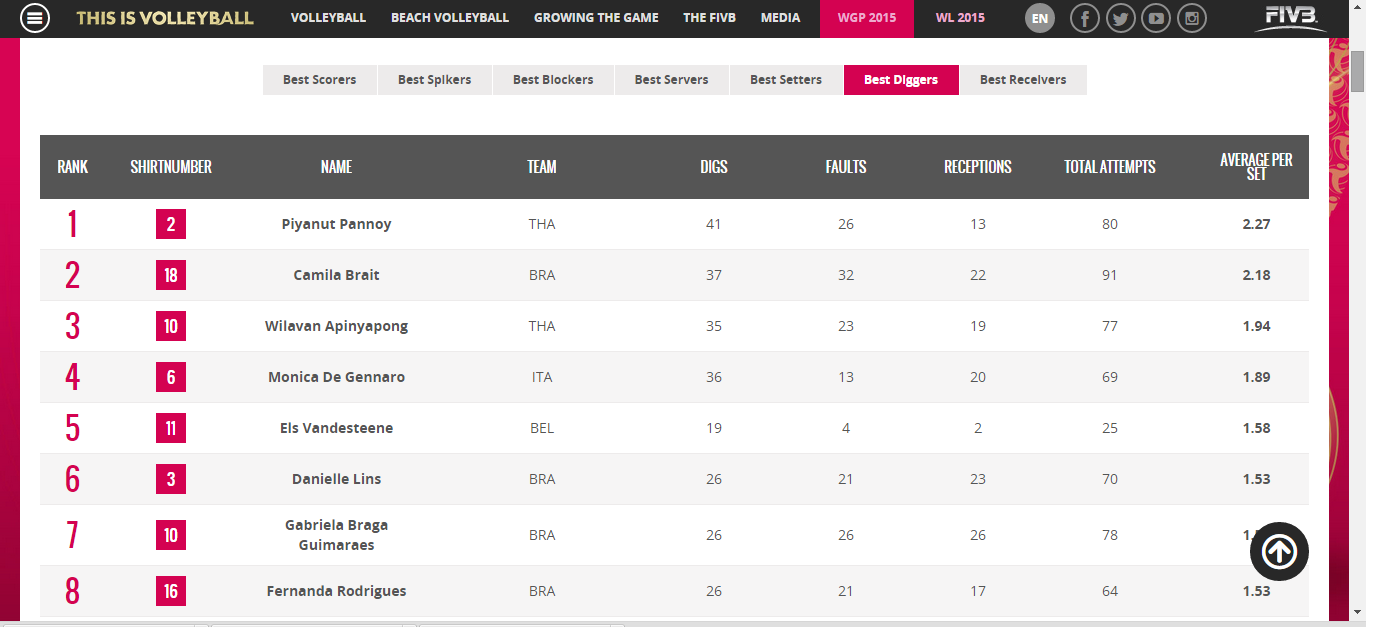The width and height of the screenshot is (1380, 627).
Task: Open the Volleyball menu
Action: click(x=328, y=18)
